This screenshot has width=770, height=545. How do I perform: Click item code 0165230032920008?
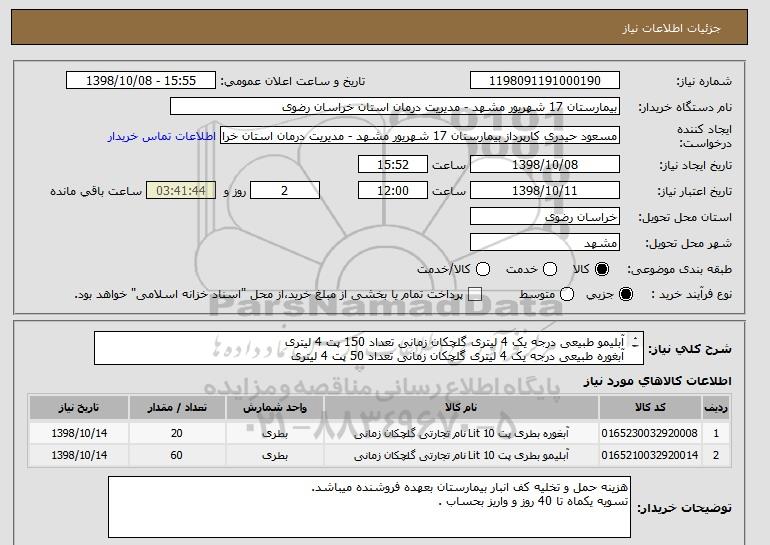pyautogui.click(x=649, y=434)
